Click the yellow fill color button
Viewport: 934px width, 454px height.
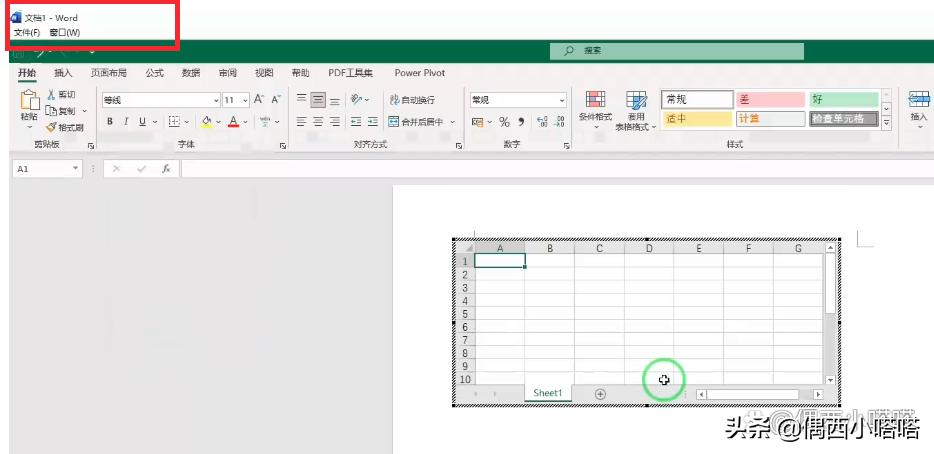click(206, 122)
